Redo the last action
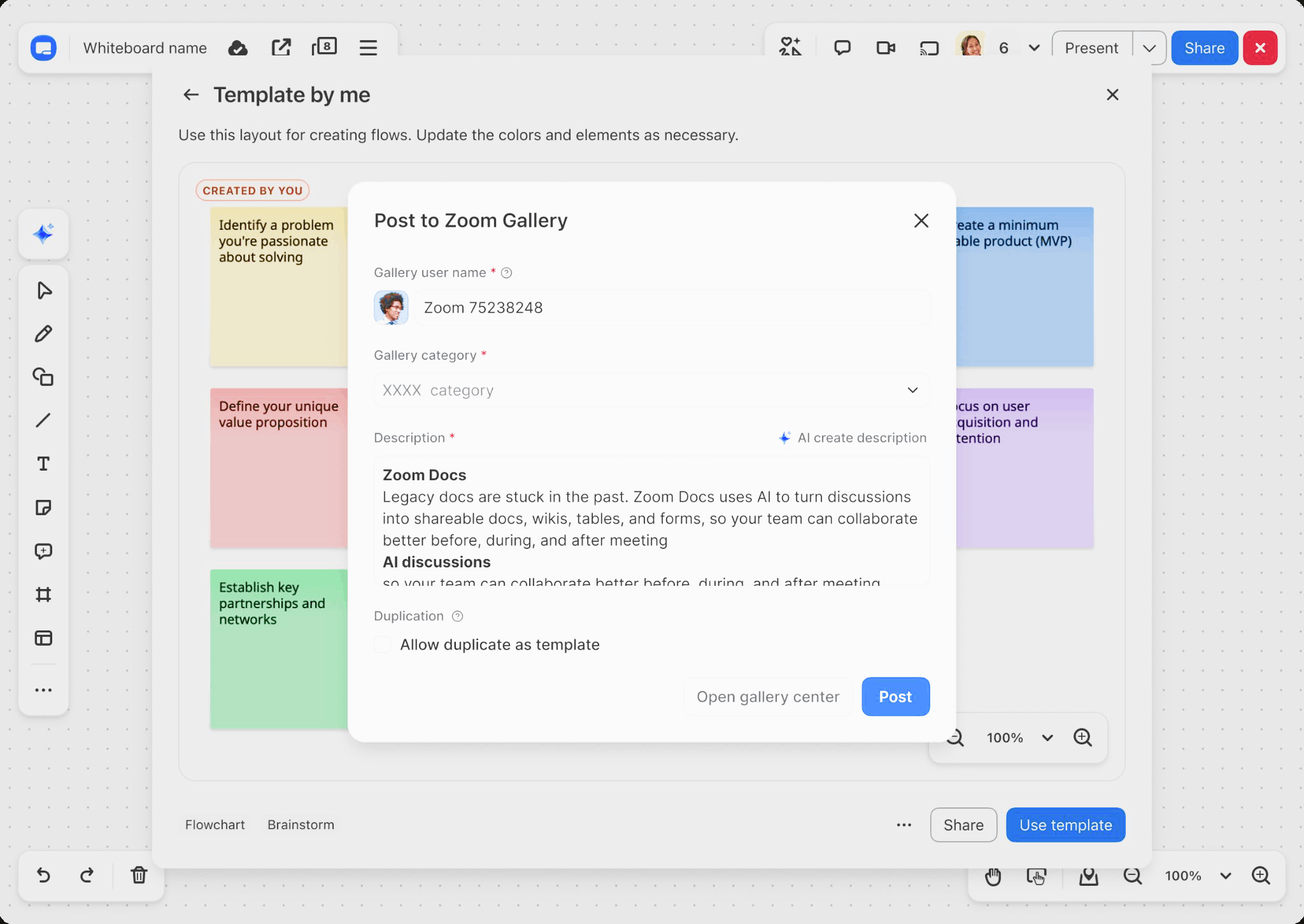1304x924 pixels. pos(87,876)
